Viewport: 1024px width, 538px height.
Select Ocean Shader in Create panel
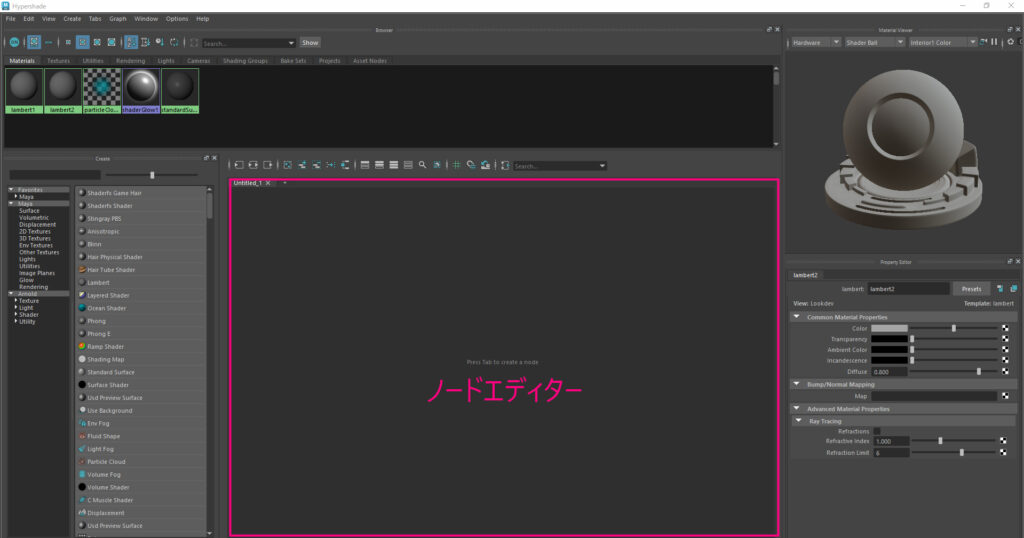pyautogui.click(x=141, y=308)
